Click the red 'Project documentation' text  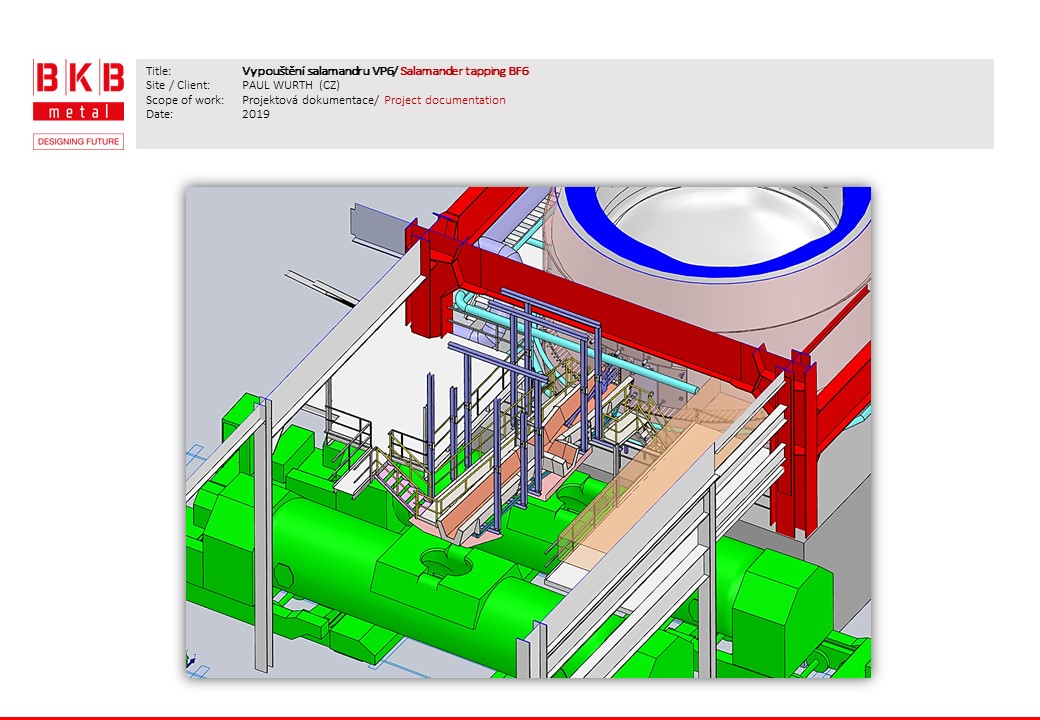(445, 100)
